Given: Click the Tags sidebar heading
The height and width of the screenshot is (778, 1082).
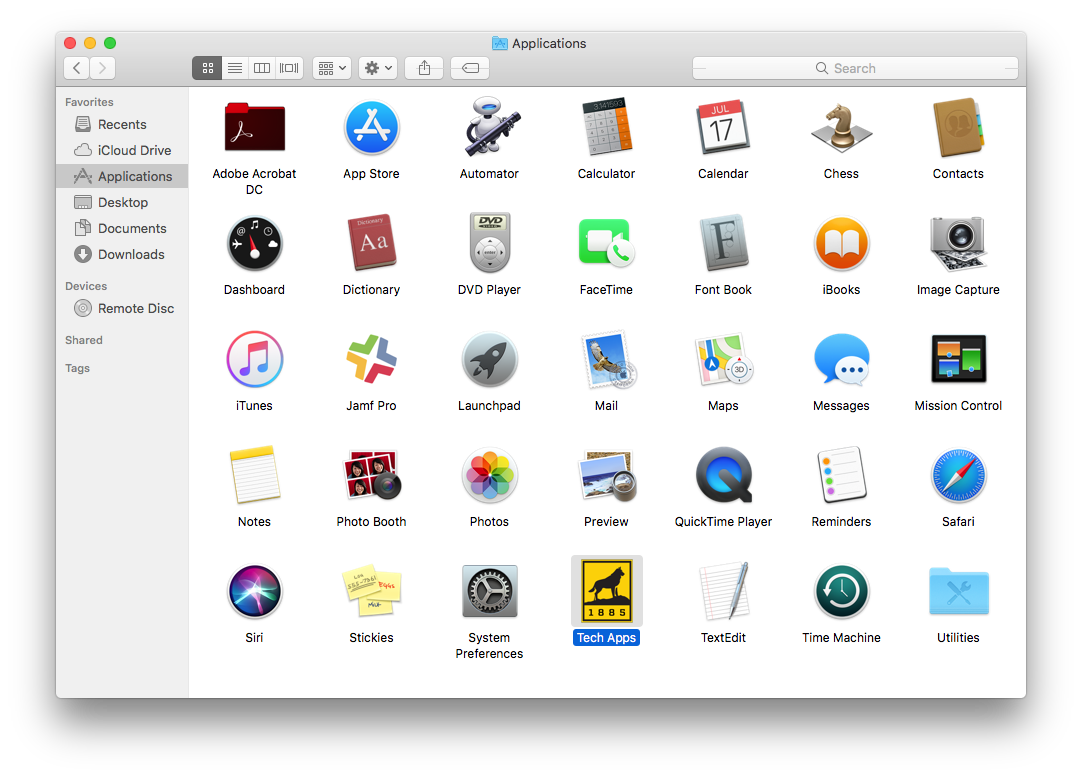Looking at the screenshot, I should (77, 368).
